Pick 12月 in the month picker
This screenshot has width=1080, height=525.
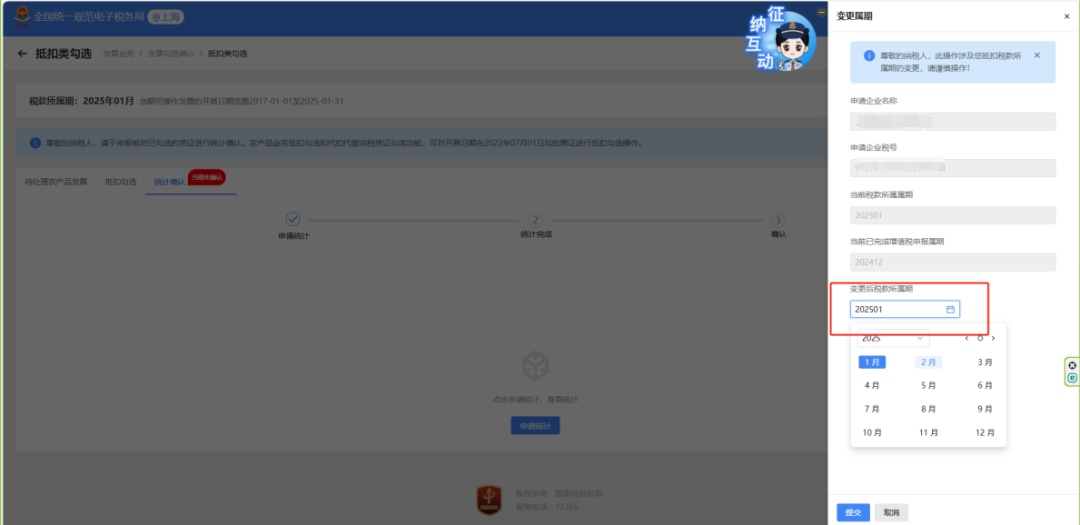[985, 433]
